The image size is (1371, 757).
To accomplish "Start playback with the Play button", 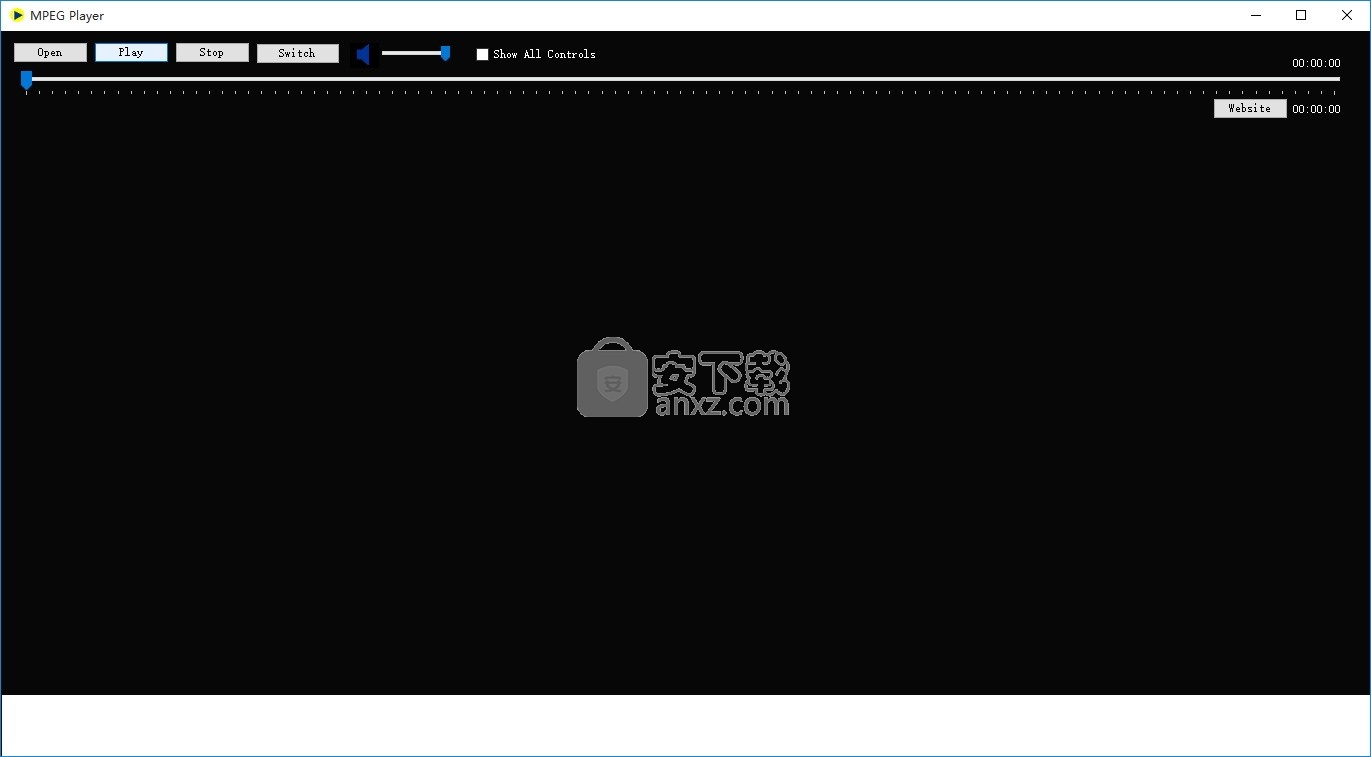I will (131, 53).
